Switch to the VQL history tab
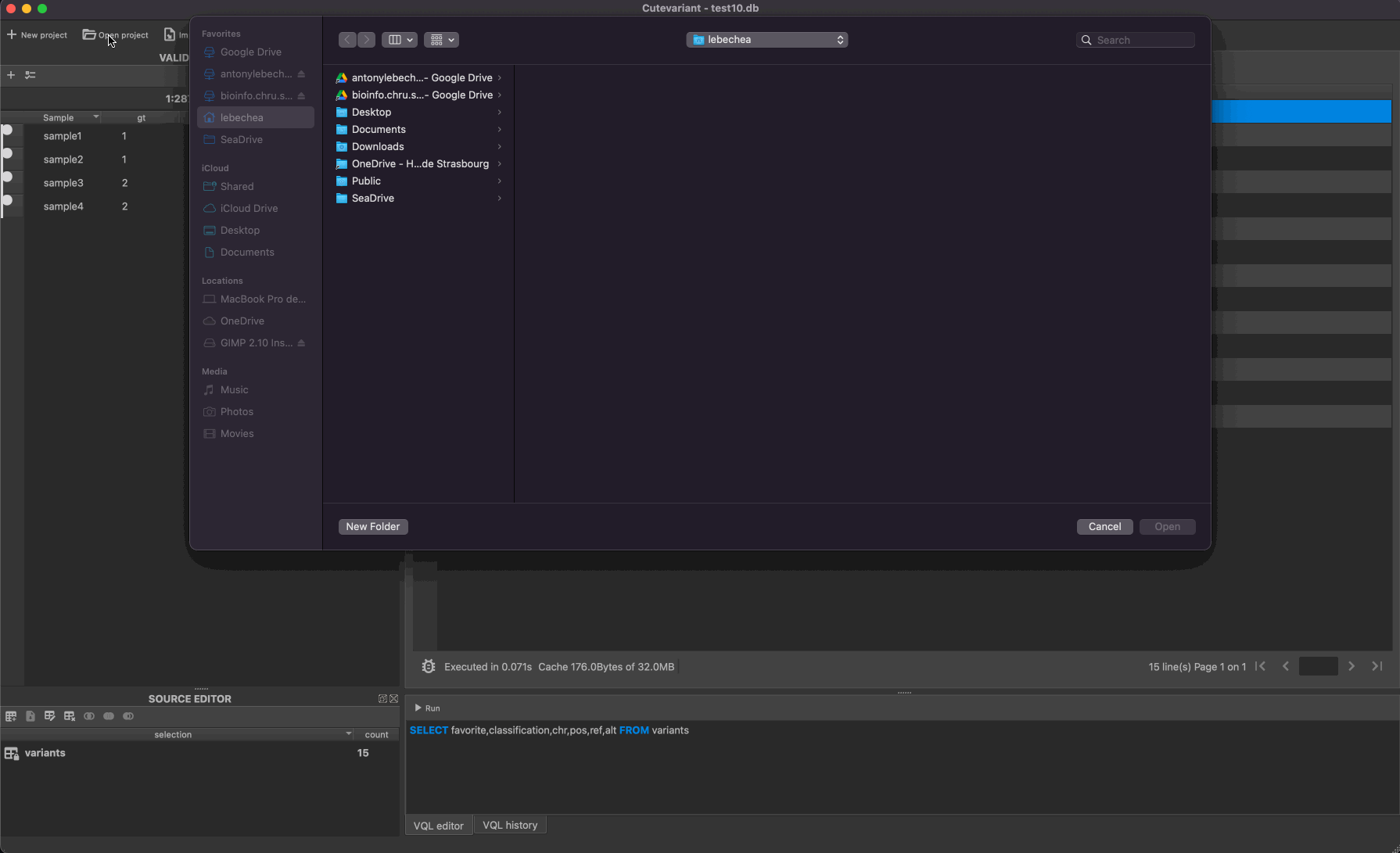This screenshot has height=853, width=1400. click(x=510, y=825)
